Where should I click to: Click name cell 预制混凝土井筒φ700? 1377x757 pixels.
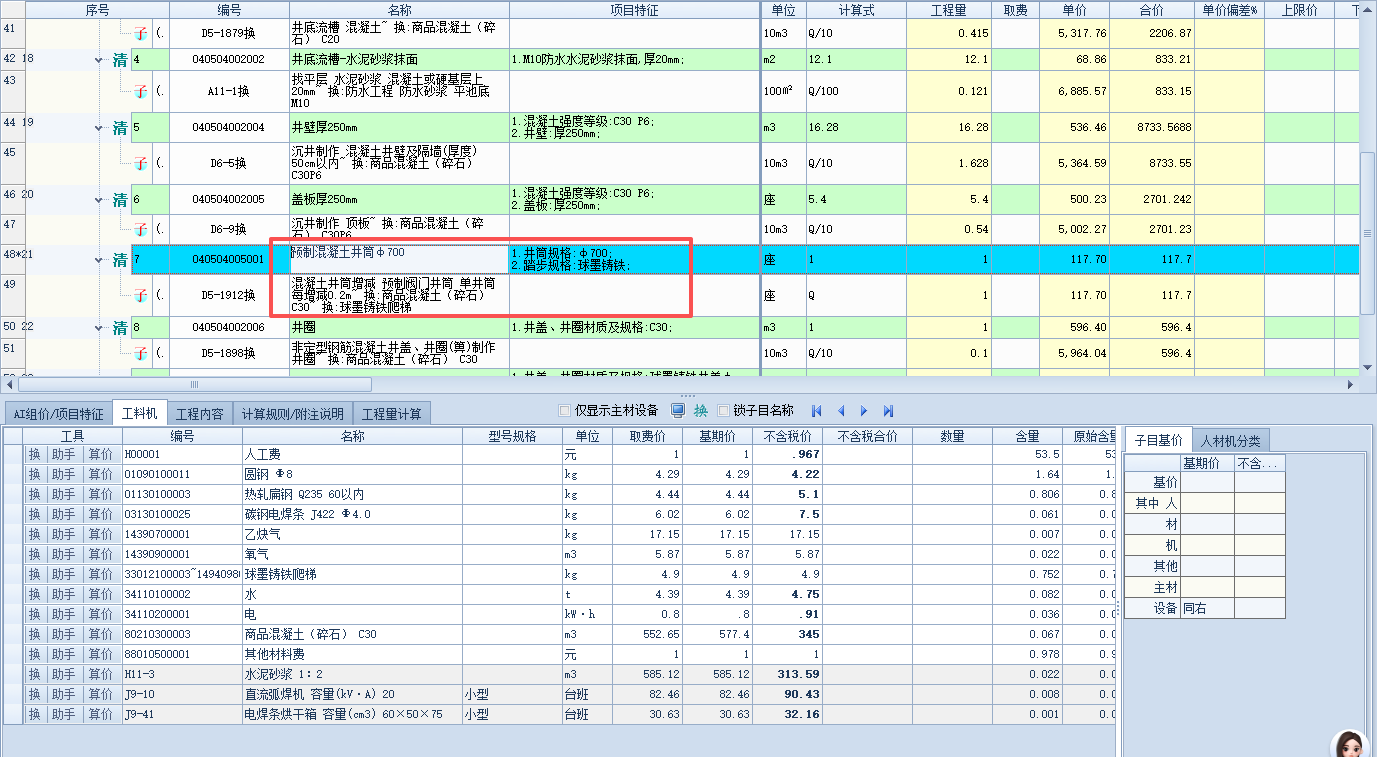point(399,260)
